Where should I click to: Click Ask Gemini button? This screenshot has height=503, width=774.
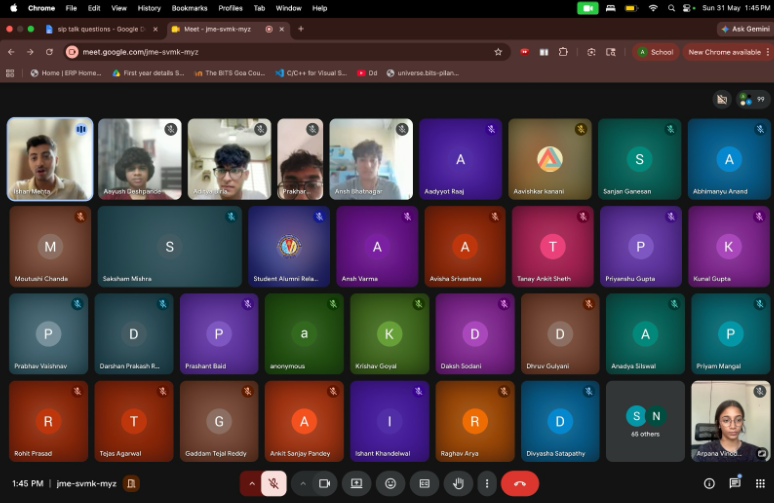click(x=745, y=29)
